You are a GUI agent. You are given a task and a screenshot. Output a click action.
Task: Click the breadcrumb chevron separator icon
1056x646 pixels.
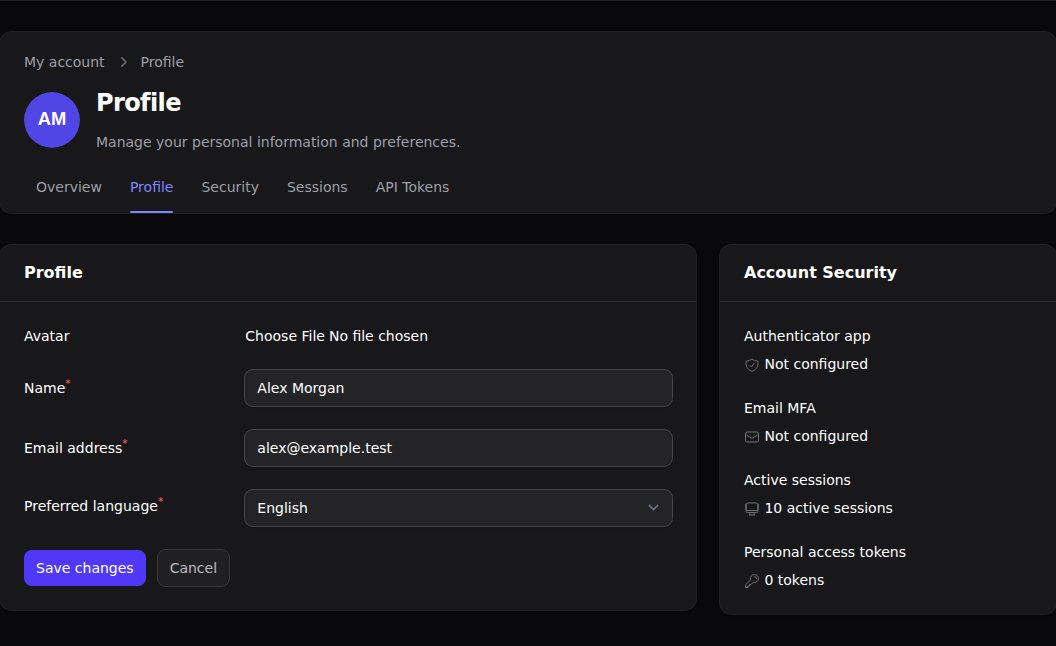coord(123,62)
